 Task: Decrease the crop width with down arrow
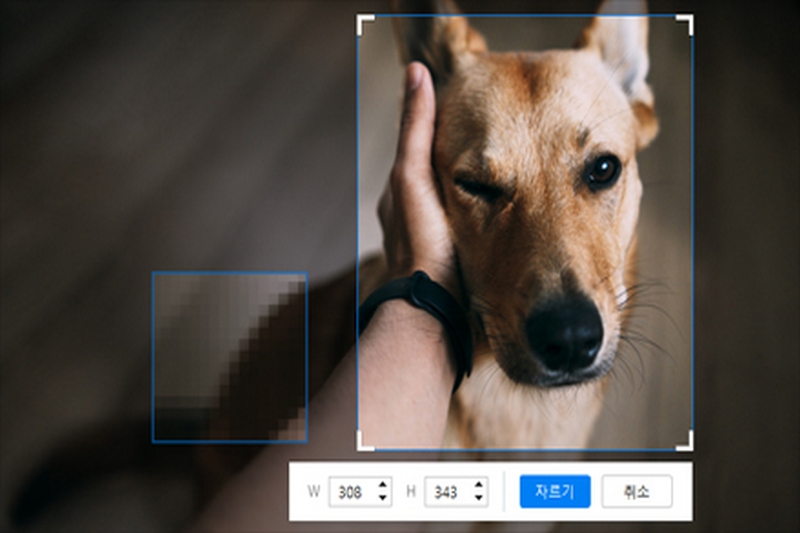[x=381, y=497]
